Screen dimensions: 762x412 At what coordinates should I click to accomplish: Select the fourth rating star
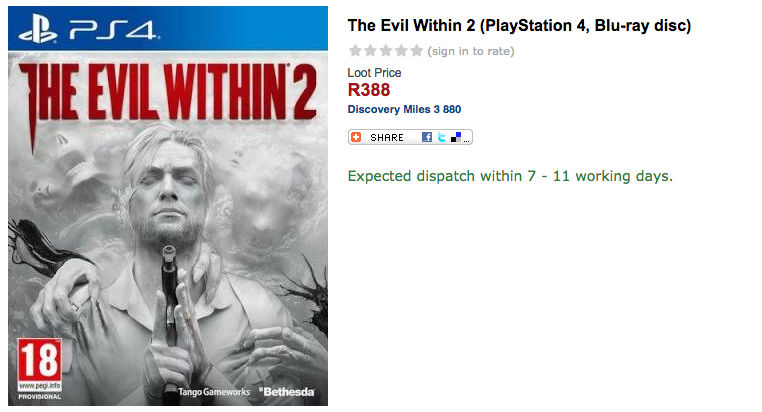click(x=401, y=50)
